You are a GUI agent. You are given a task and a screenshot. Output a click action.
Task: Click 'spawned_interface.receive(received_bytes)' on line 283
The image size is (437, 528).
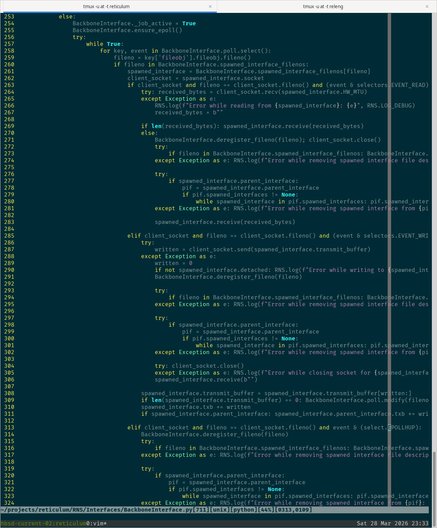tap(225, 222)
